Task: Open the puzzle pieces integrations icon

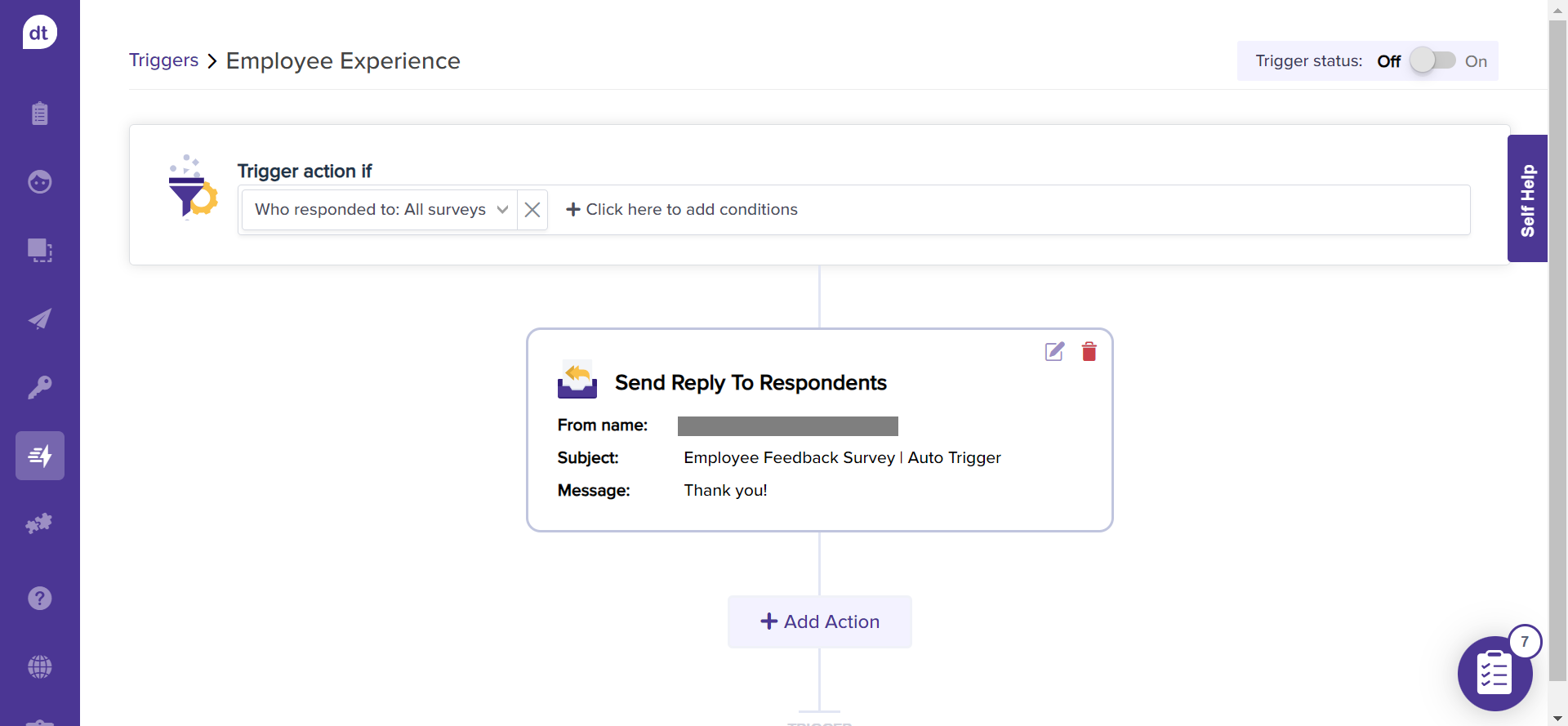Action: coord(39,523)
